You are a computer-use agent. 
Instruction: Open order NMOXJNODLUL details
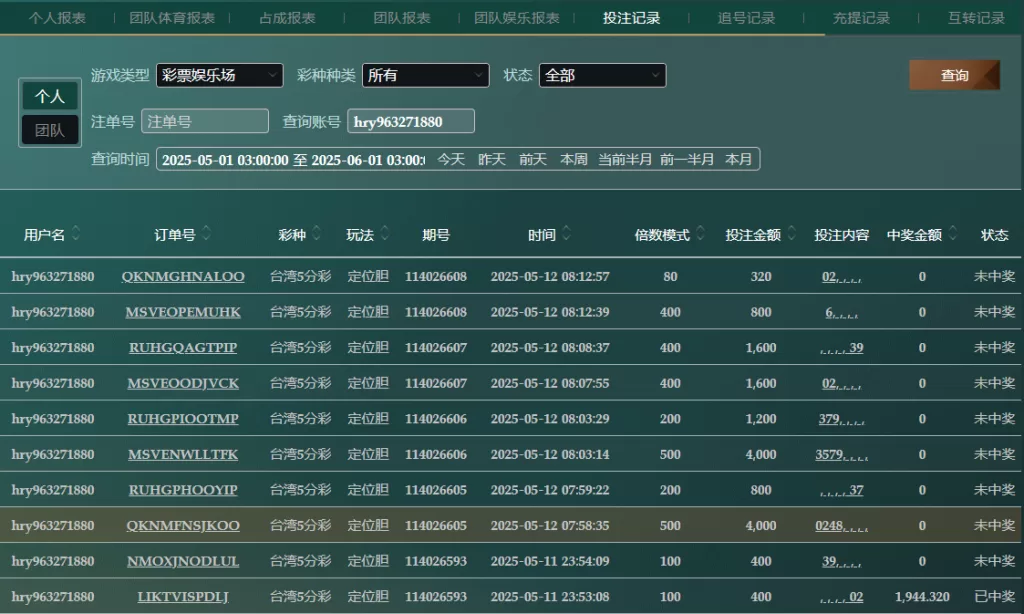click(x=183, y=561)
